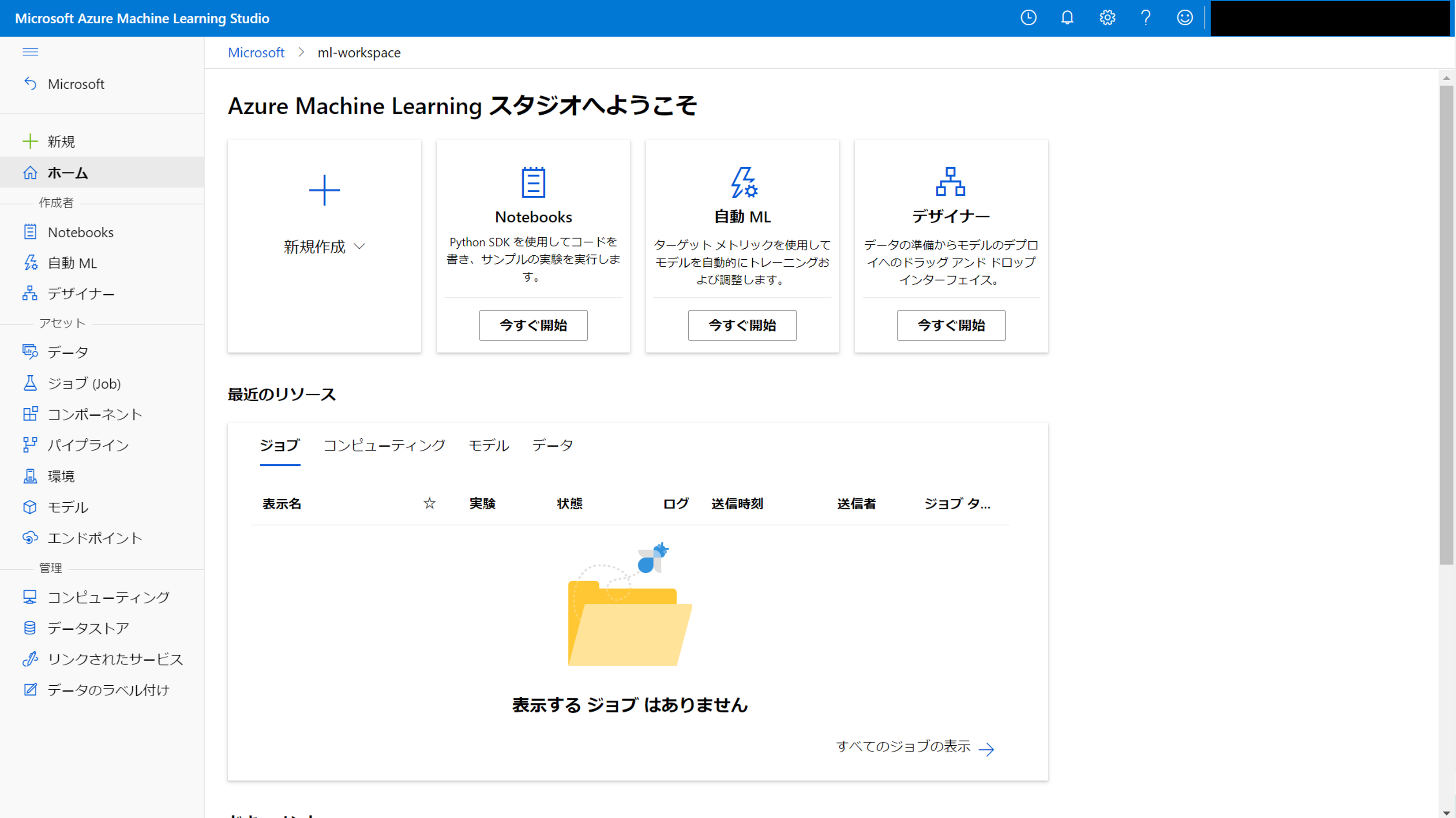Open help via the question mark icon

point(1146,18)
